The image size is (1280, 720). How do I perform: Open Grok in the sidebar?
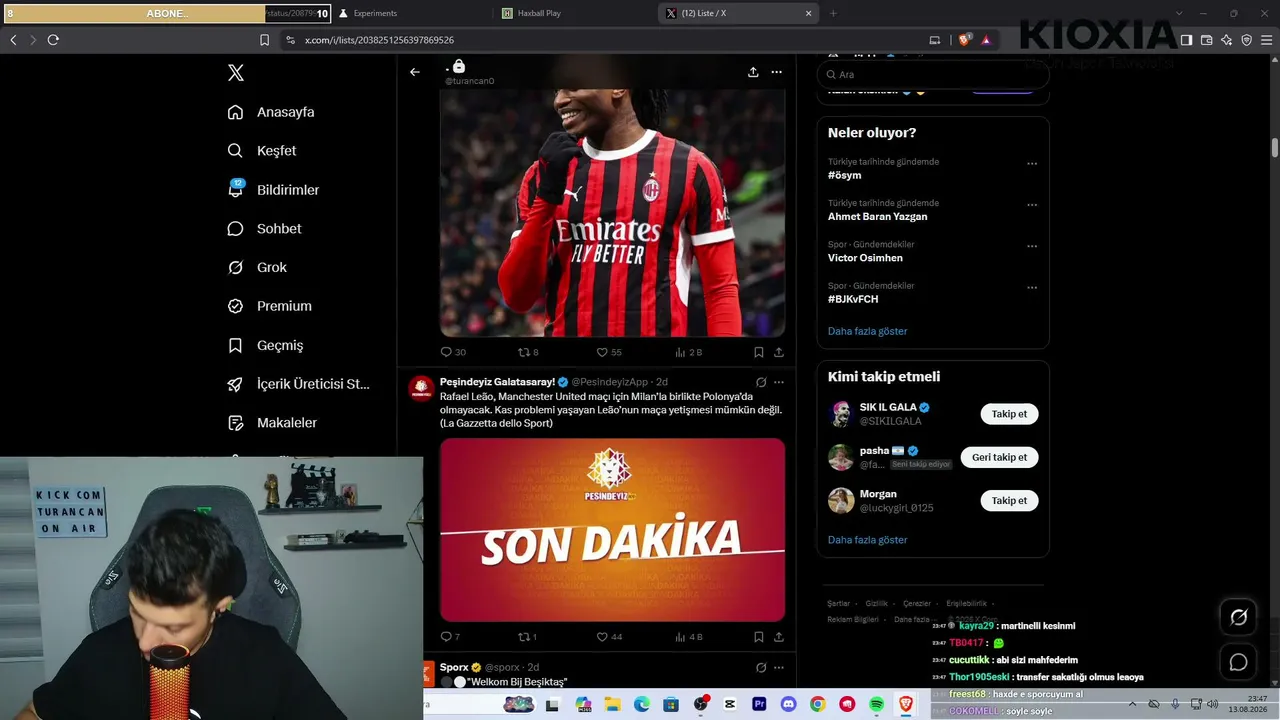click(x=257, y=268)
